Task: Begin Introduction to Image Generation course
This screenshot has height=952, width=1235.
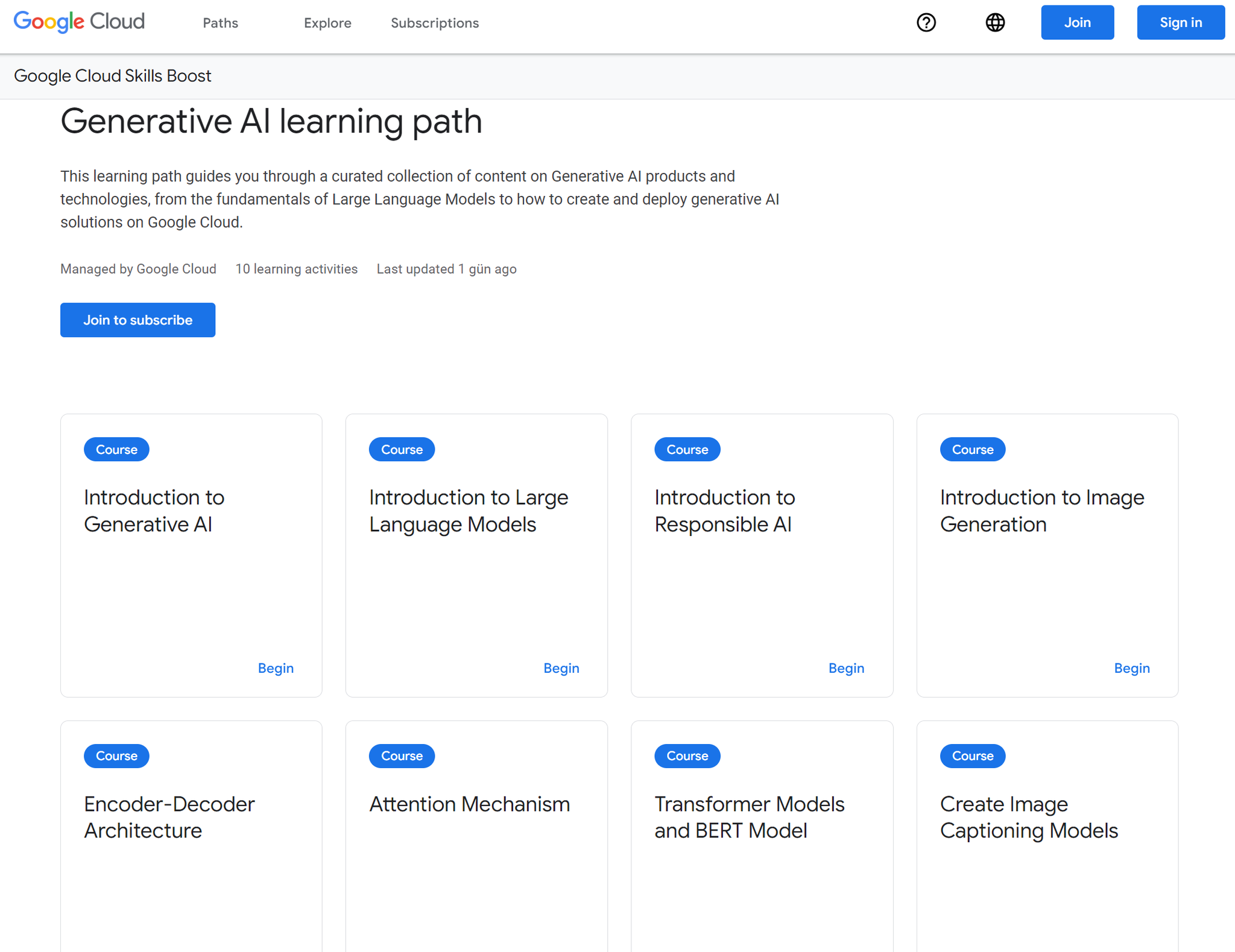Action: pos(1132,668)
